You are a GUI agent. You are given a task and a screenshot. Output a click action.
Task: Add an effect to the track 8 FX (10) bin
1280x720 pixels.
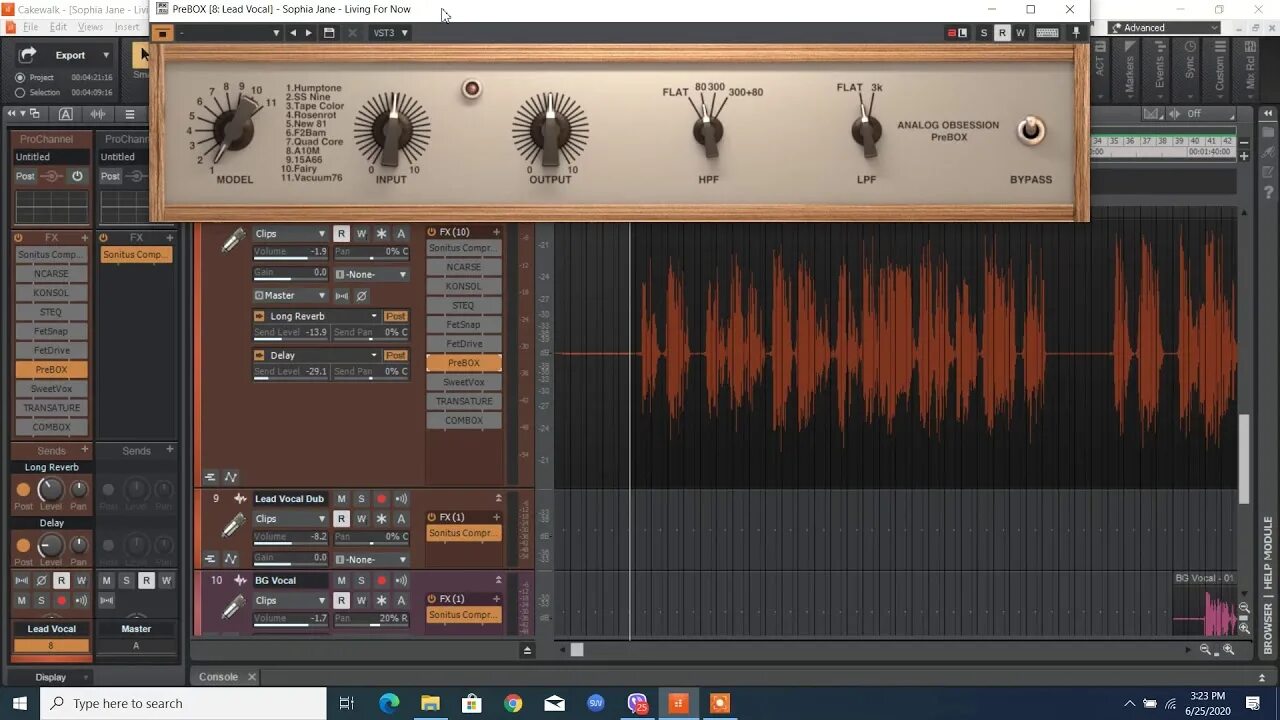(x=496, y=232)
